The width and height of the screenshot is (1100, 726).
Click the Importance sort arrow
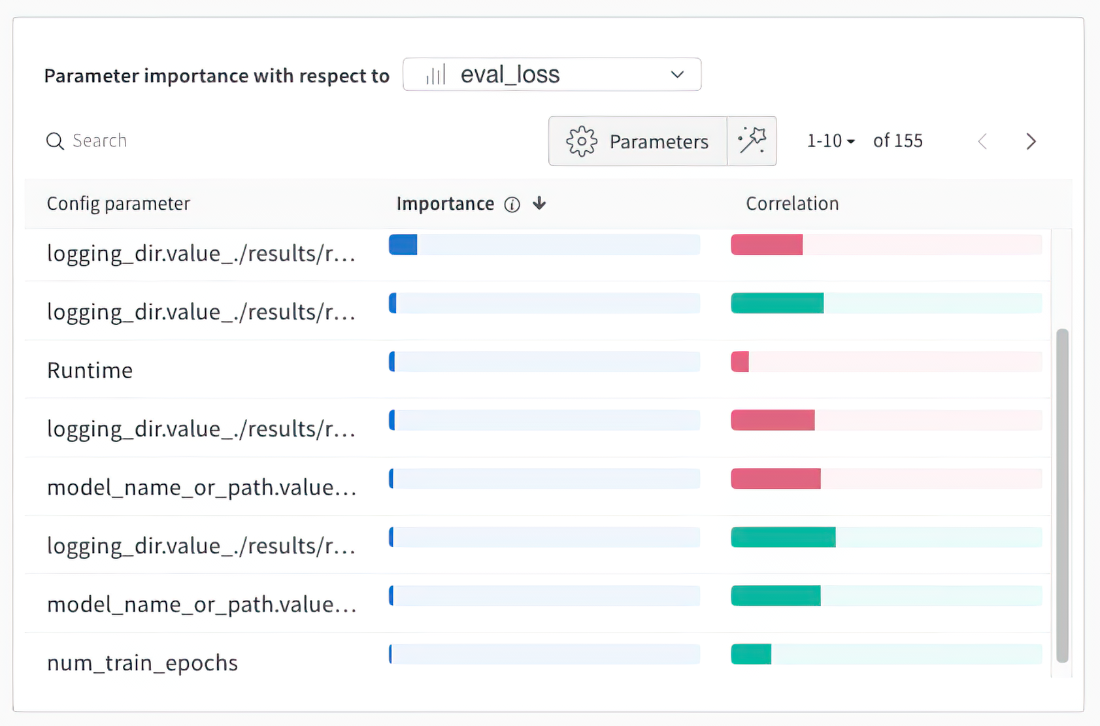click(x=539, y=203)
